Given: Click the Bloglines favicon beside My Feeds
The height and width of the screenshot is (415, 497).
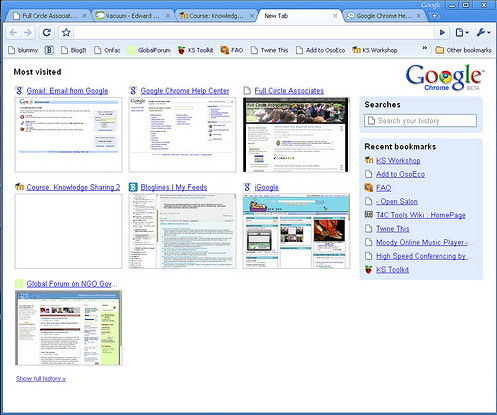Looking at the screenshot, I should 133,187.
